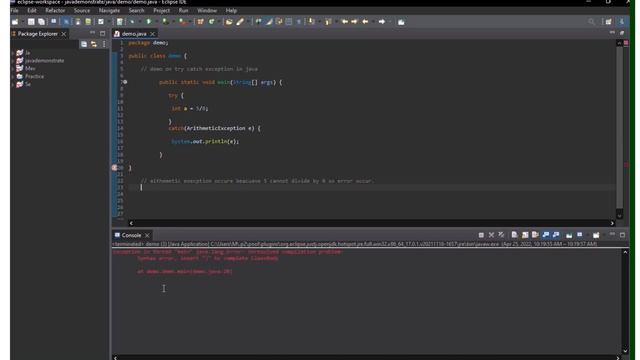Click Display Selected Console icon

580,235
